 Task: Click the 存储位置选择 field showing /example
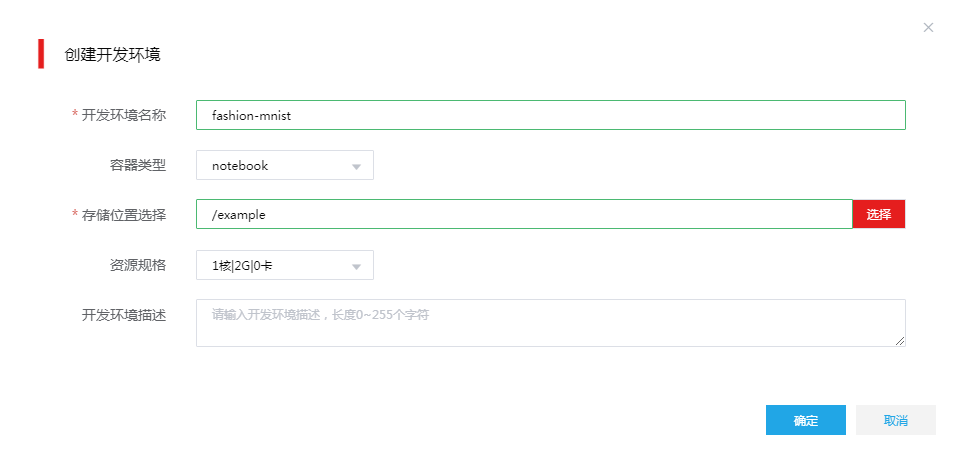(x=524, y=214)
